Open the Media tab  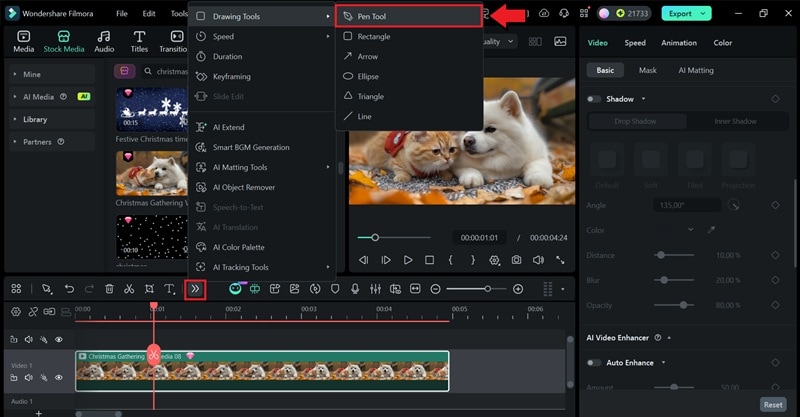click(23, 41)
